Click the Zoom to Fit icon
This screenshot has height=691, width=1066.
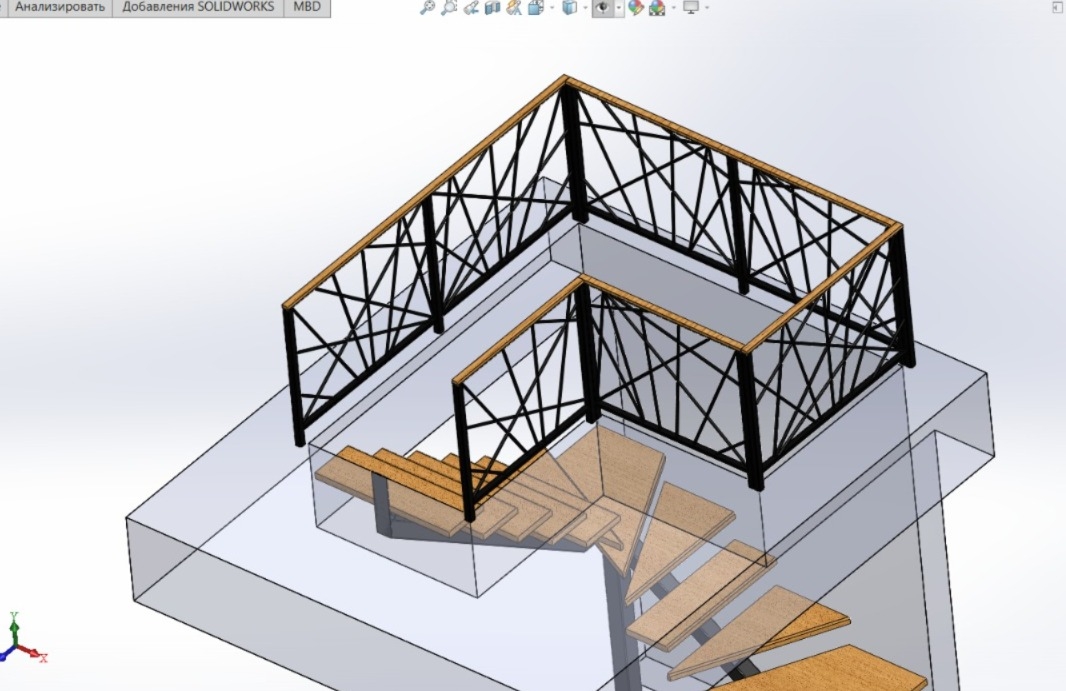pos(427,8)
